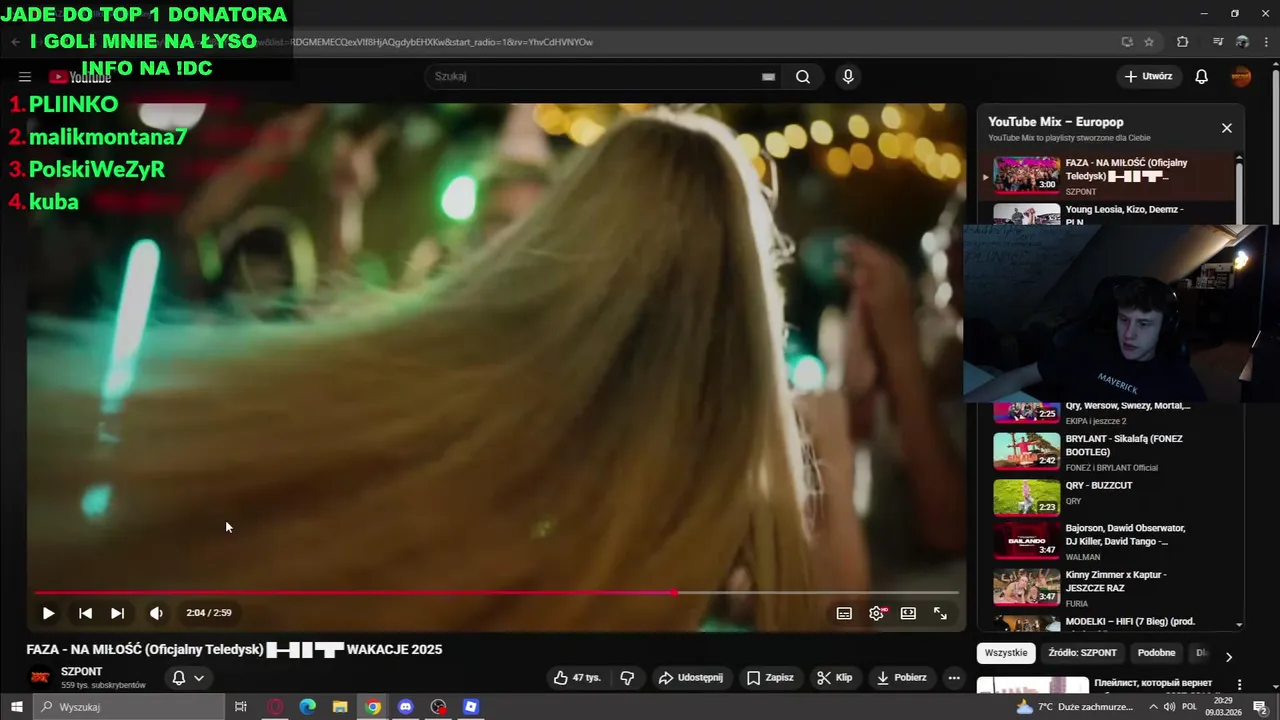The height and width of the screenshot is (720, 1280).
Task: Click the install/cast icon in address bar
Action: pyautogui.click(x=1127, y=42)
